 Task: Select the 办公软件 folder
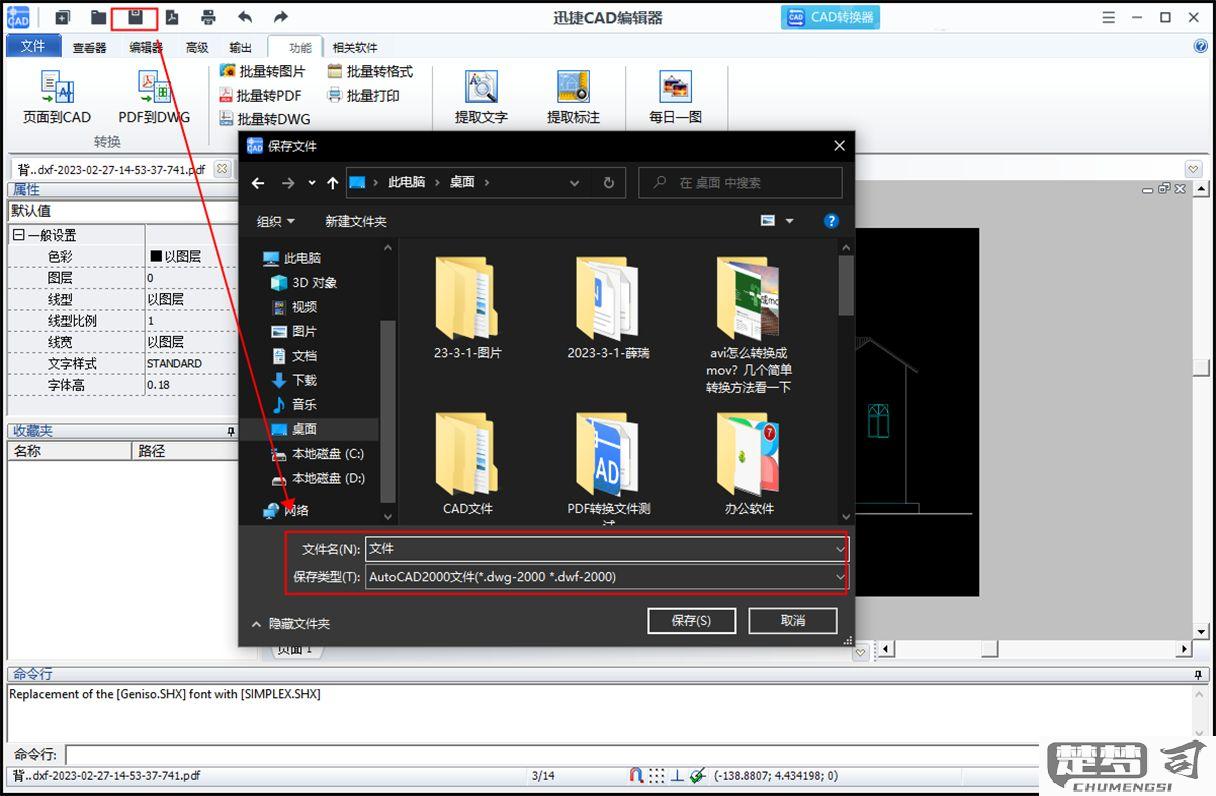tap(749, 463)
